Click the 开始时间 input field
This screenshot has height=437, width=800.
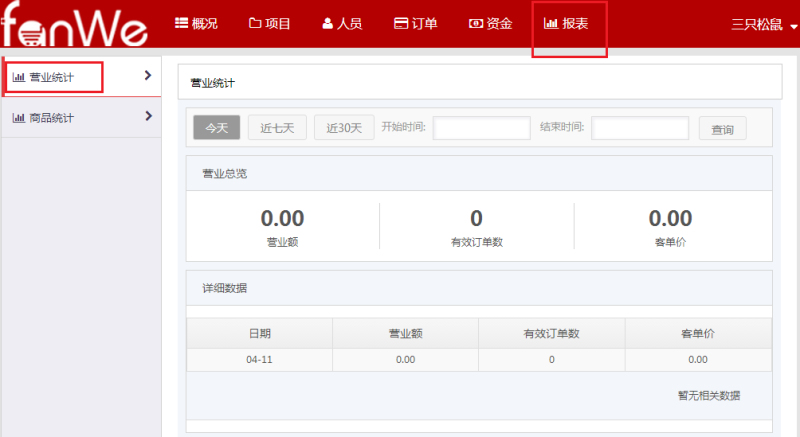click(x=481, y=128)
